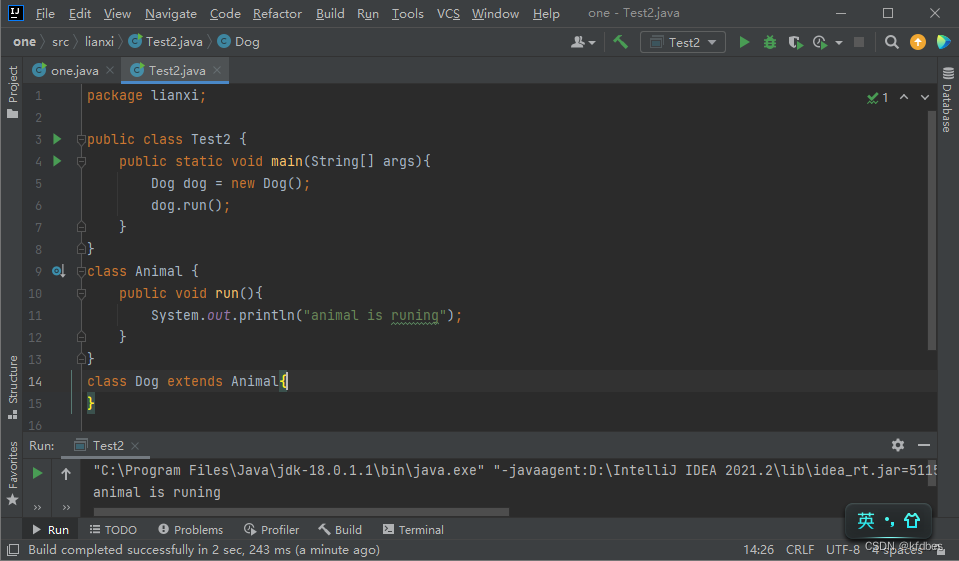959x561 pixels.
Task: Open Run tool window settings gear
Action: (x=898, y=445)
